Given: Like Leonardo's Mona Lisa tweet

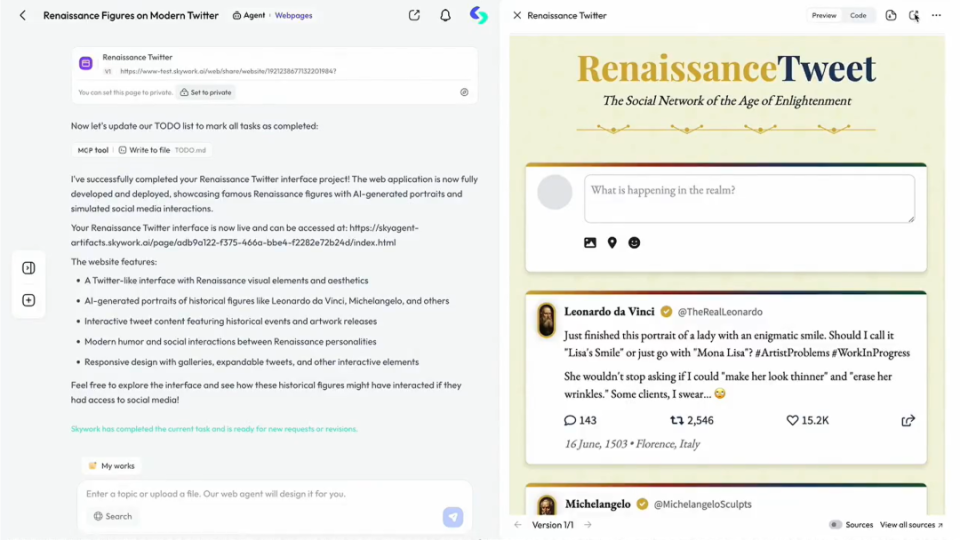Looking at the screenshot, I should pos(808,420).
